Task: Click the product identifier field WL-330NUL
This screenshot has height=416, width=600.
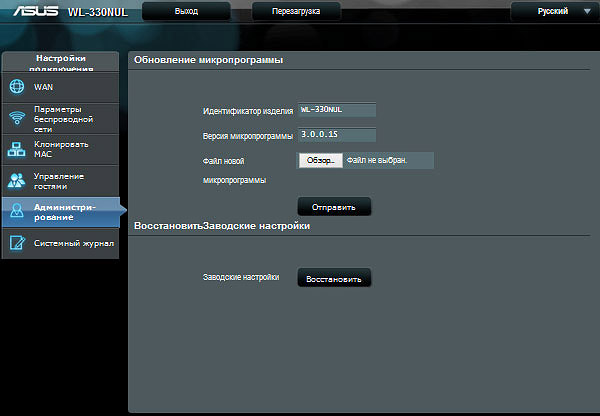Action: [337, 110]
